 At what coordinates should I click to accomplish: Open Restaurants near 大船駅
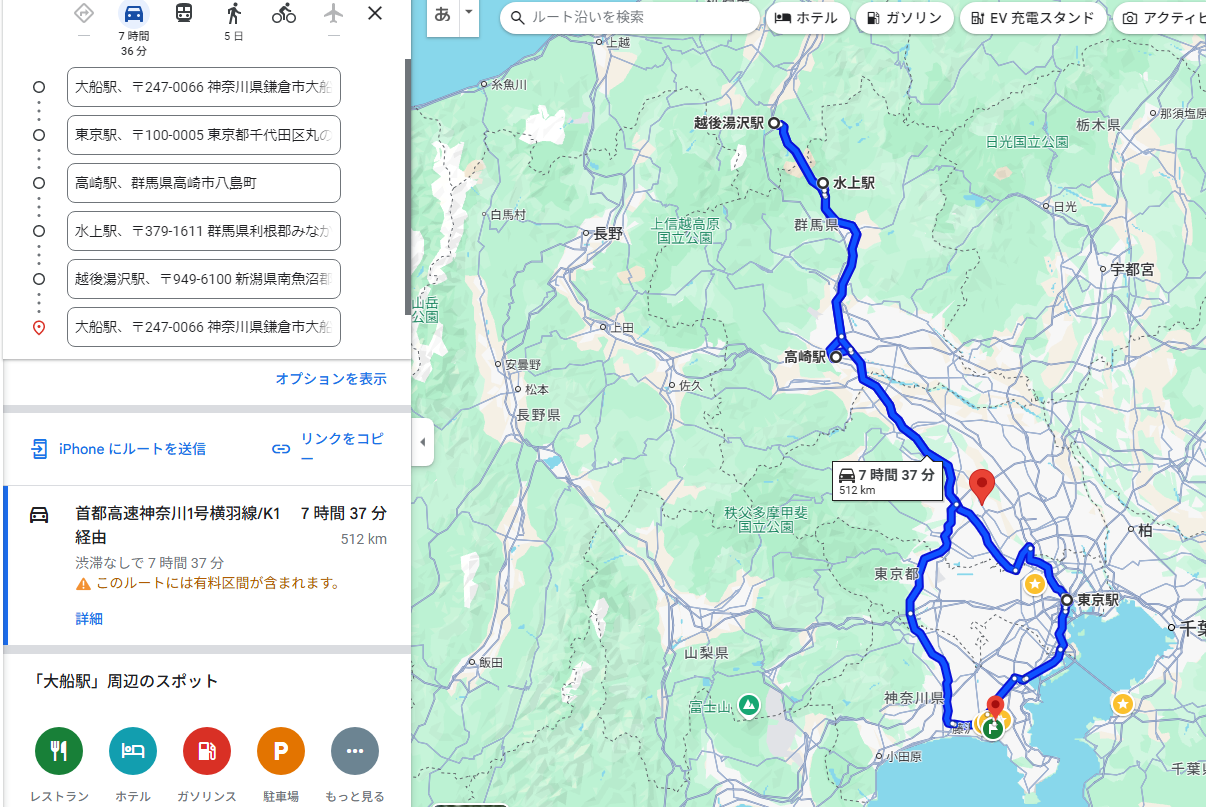[x=59, y=751]
